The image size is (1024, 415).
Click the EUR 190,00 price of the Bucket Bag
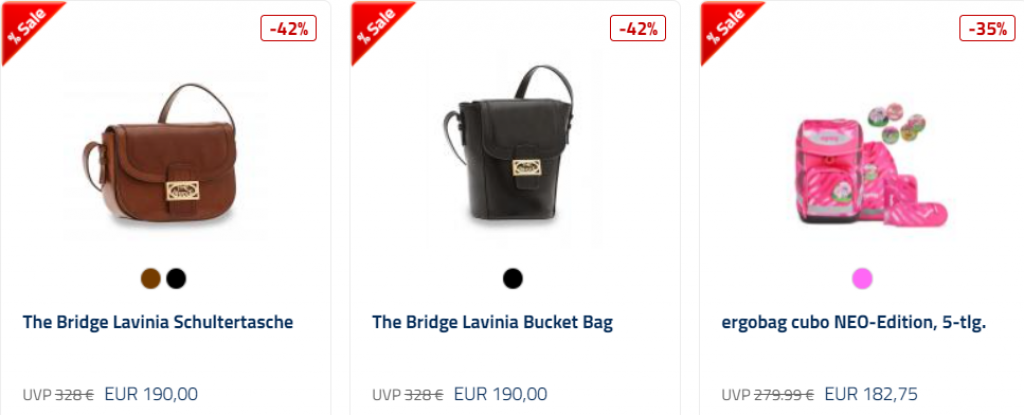[500, 394]
